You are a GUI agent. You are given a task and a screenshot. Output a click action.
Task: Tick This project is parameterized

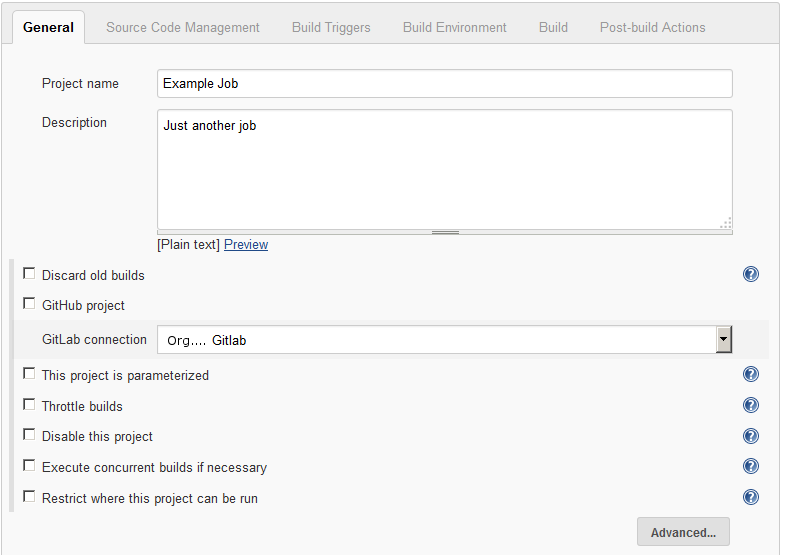click(x=29, y=374)
